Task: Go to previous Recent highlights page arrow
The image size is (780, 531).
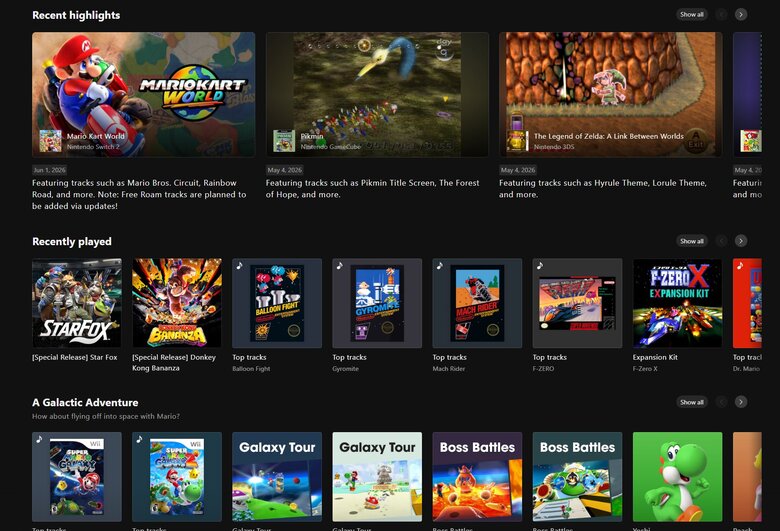Action: pyautogui.click(x=721, y=14)
